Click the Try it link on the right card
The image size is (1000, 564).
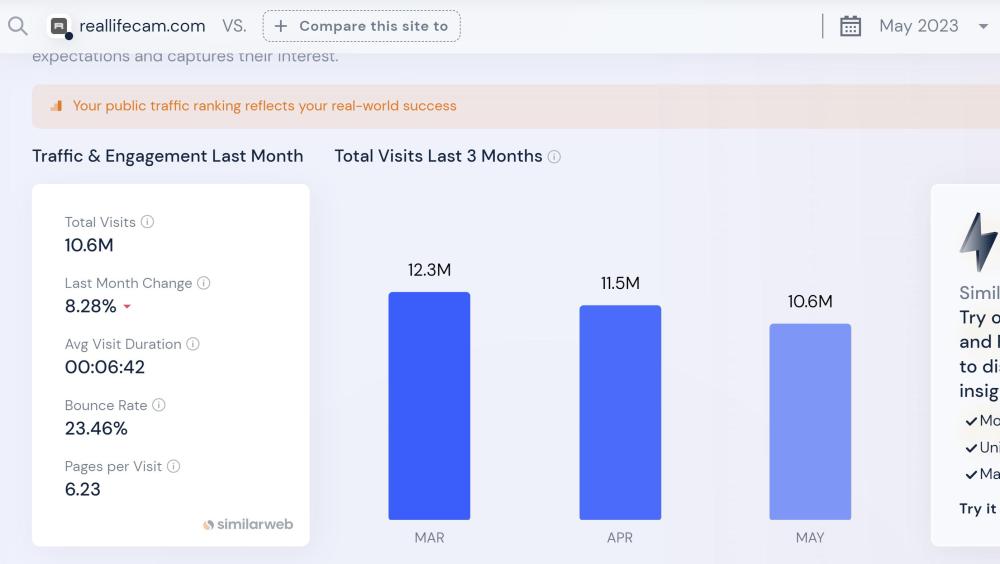point(978,508)
